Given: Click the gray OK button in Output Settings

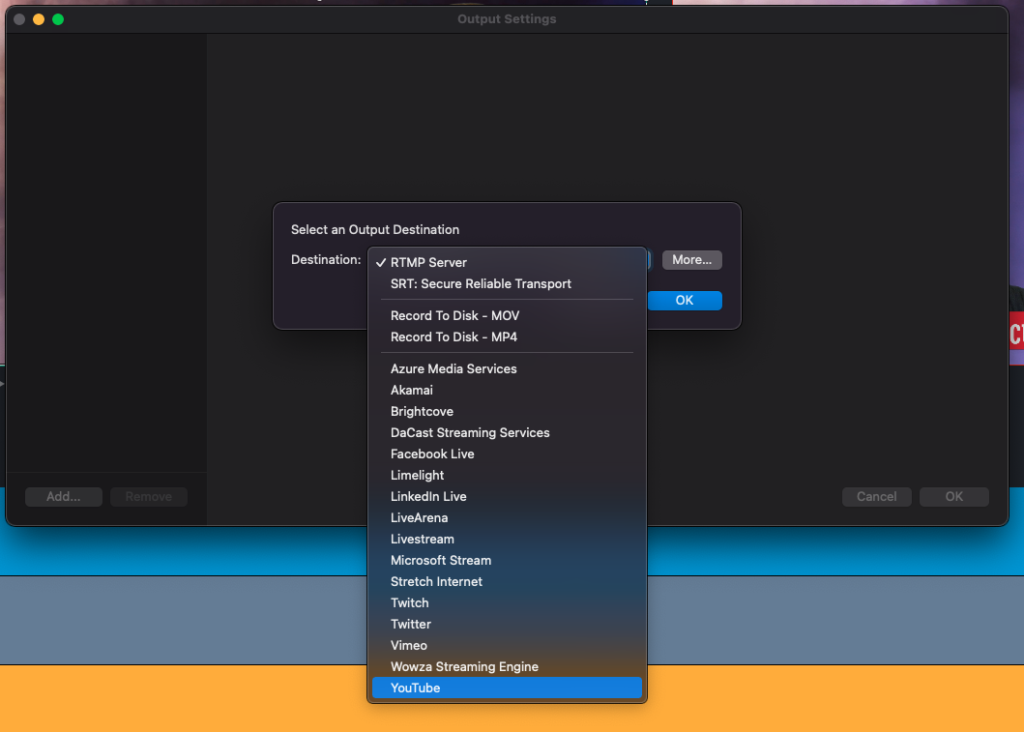Looking at the screenshot, I should (954, 497).
